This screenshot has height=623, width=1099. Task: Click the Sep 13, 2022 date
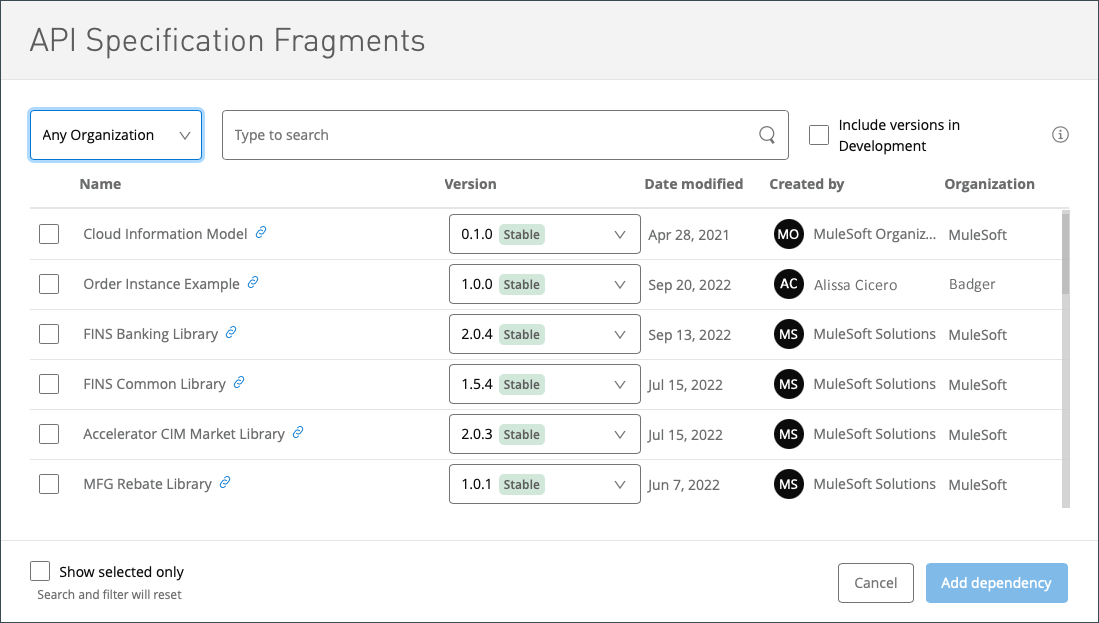pyautogui.click(x=690, y=335)
